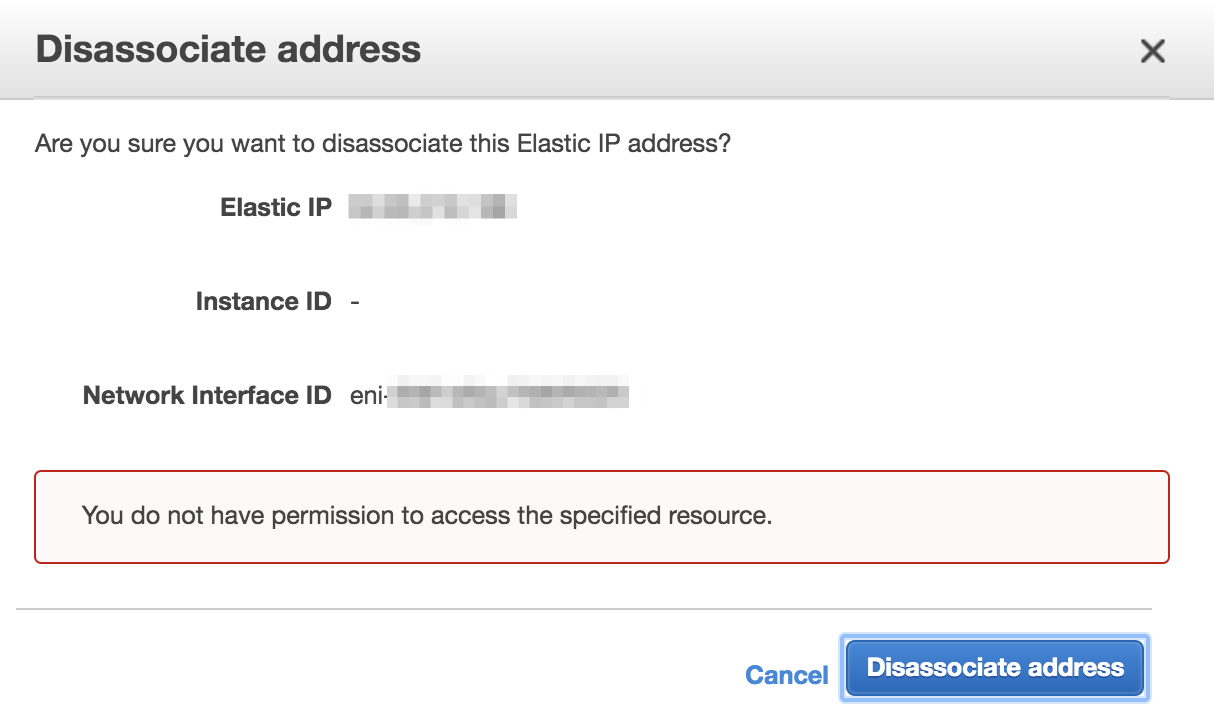Click the Instance ID dash value
Image resolution: width=1214 pixels, height=728 pixels.
coord(355,301)
